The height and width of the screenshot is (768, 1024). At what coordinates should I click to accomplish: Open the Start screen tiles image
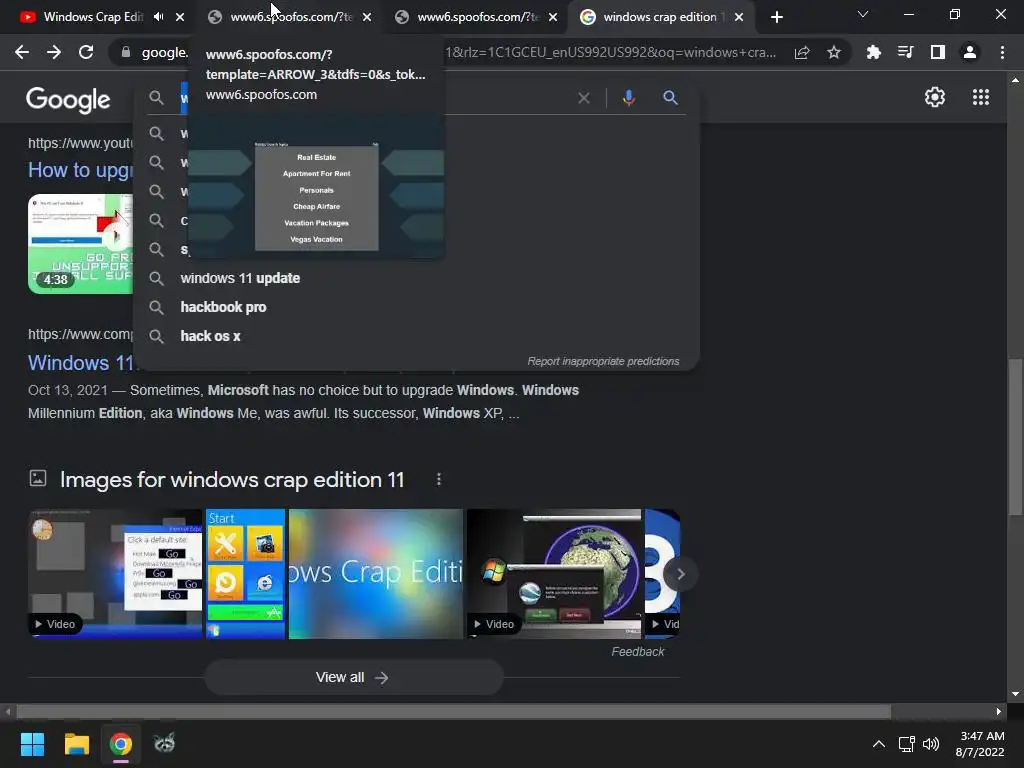point(246,573)
